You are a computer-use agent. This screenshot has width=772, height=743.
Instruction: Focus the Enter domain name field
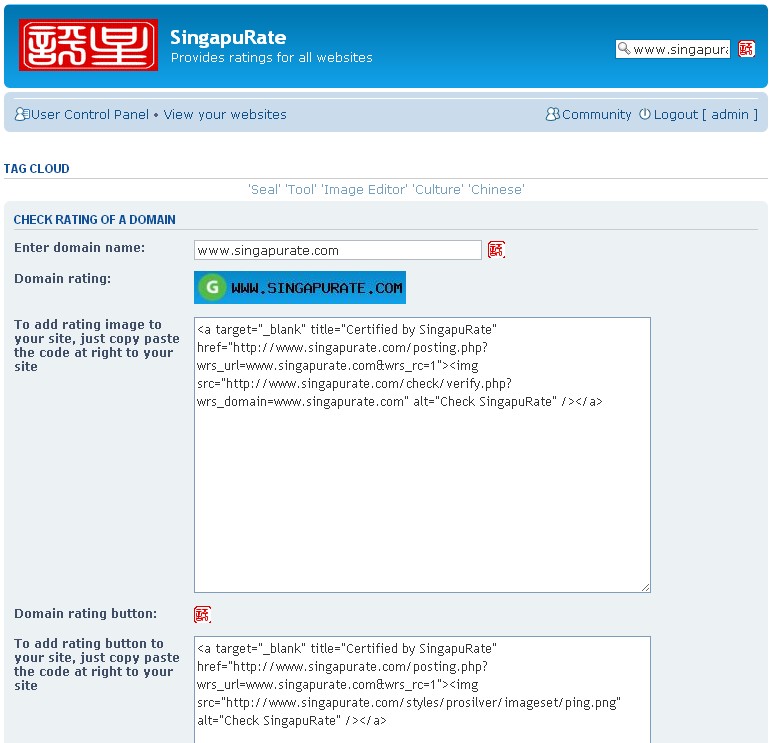(338, 250)
